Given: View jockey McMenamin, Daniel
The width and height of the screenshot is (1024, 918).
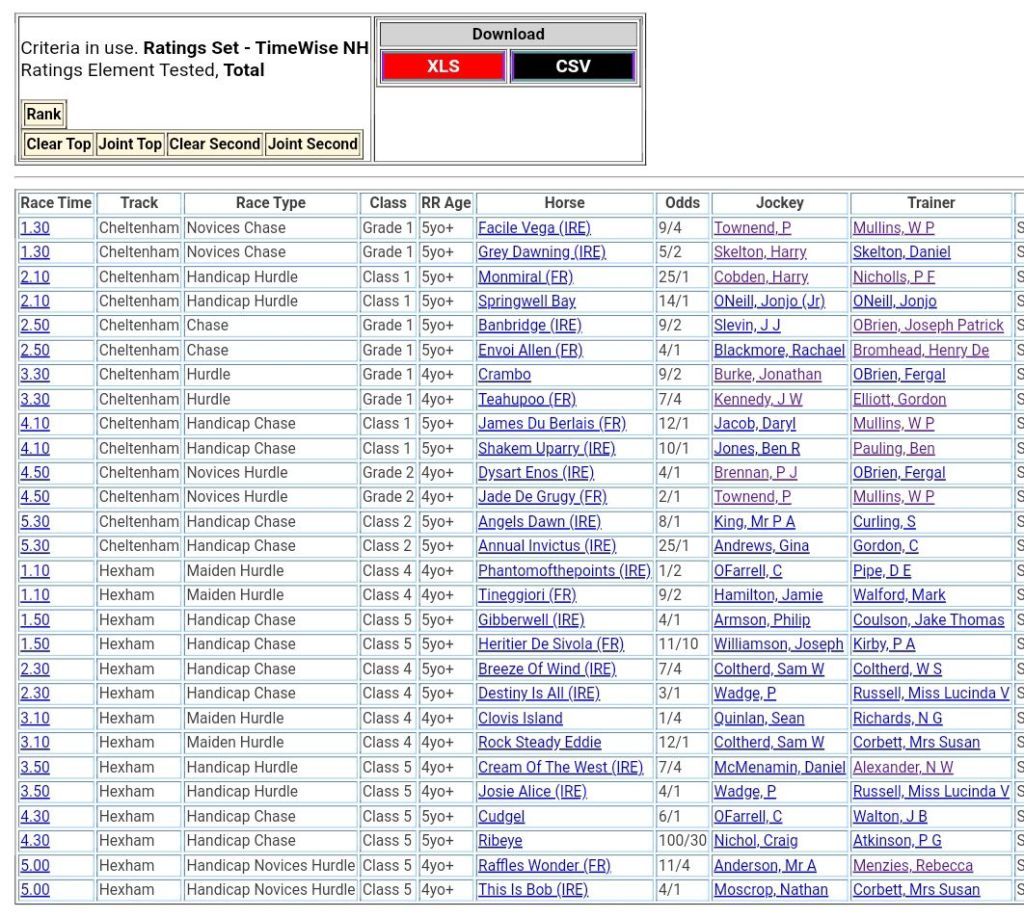Looking at the screenshot, I should 779,767.
